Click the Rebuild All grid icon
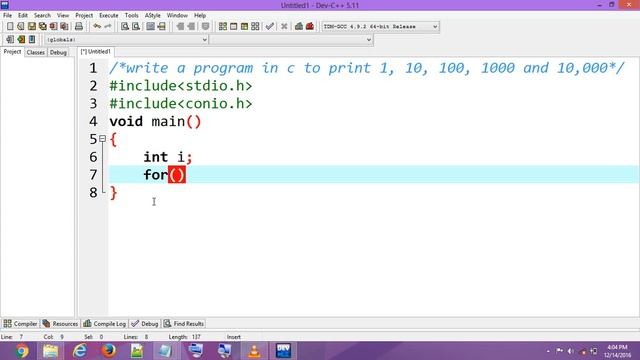 click(255, 27)
